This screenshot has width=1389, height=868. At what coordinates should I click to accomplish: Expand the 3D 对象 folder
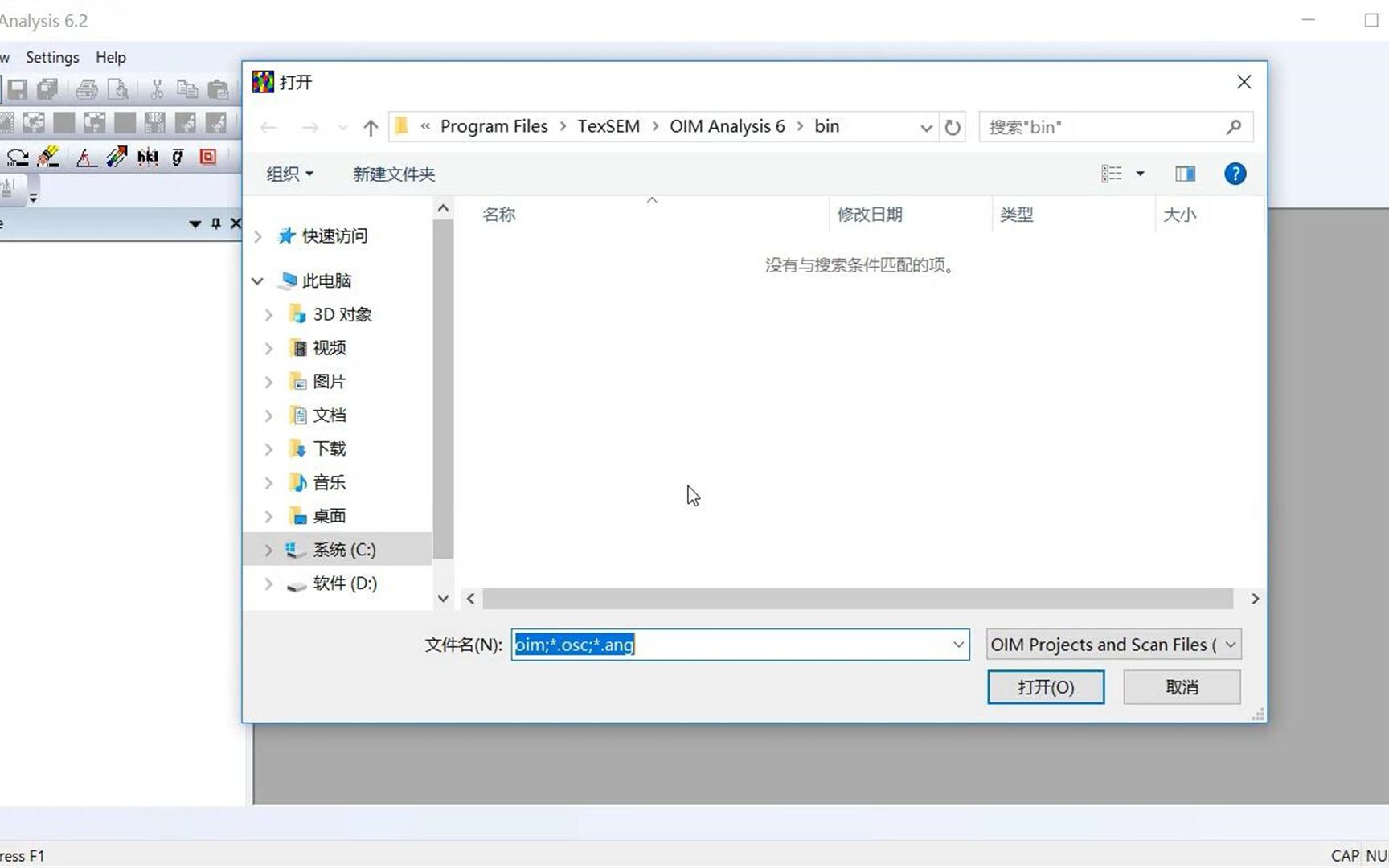[x=268, y=314]
